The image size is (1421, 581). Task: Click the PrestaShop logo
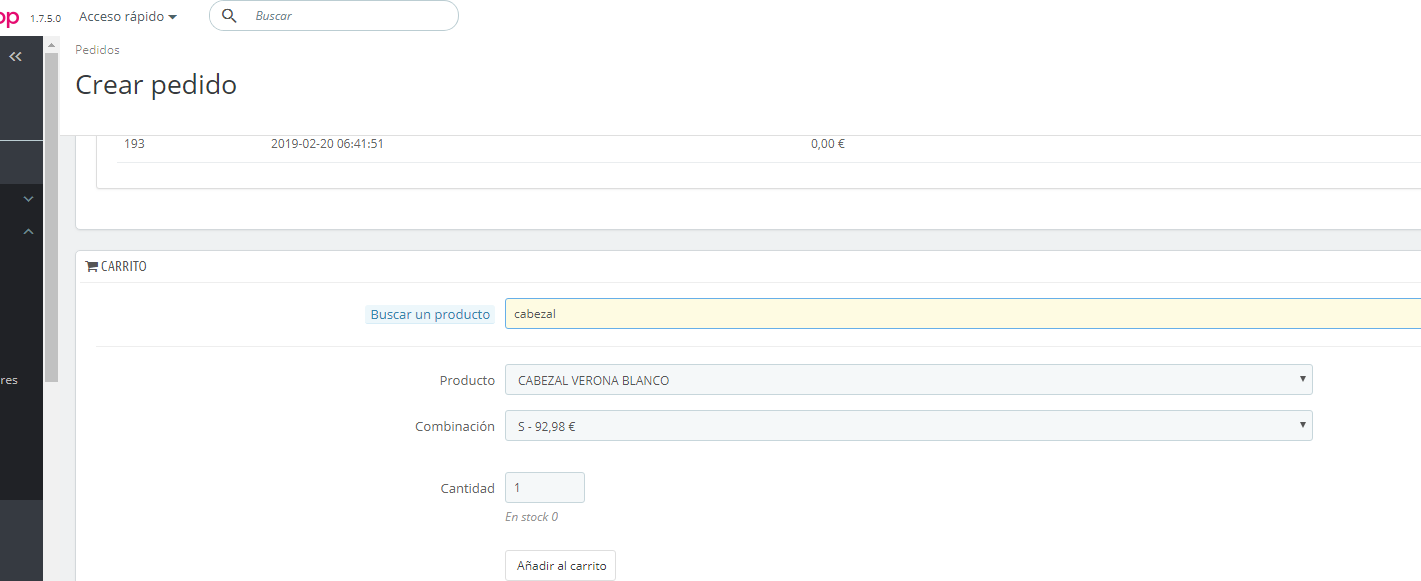(10, 17)
